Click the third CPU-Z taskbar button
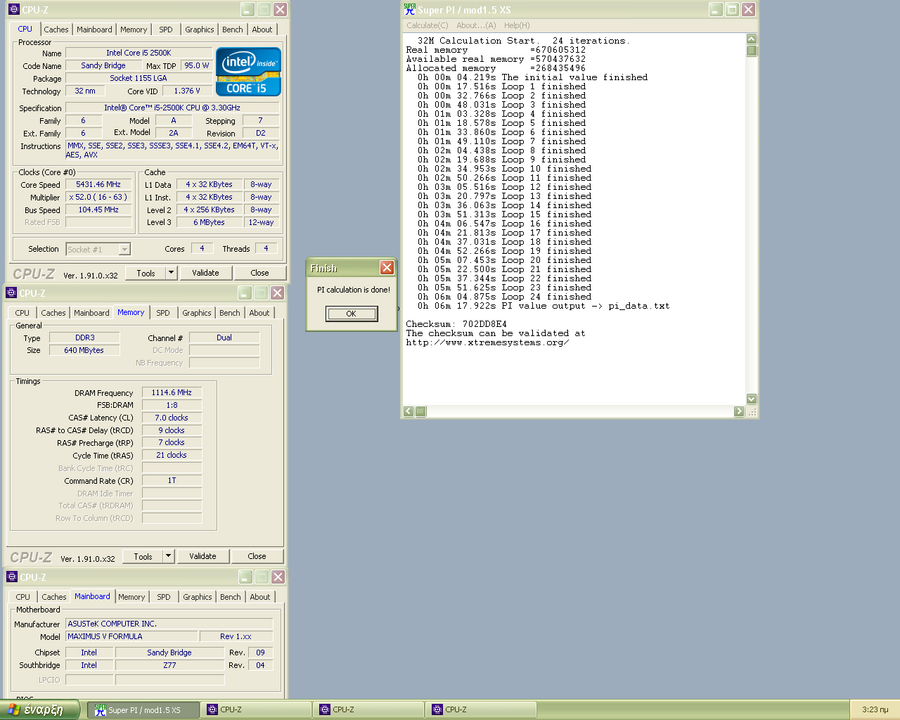Viewport: 900px width, 720px height. pyautogui.click(x=481, y=710)
